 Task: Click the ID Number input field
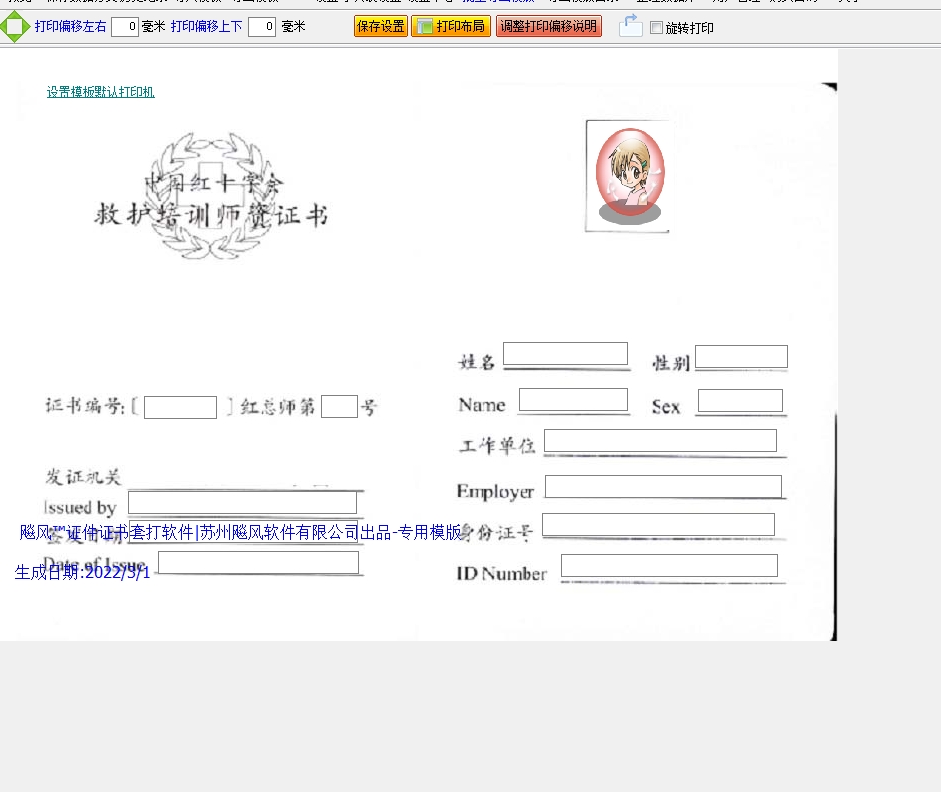click(669, 566)
